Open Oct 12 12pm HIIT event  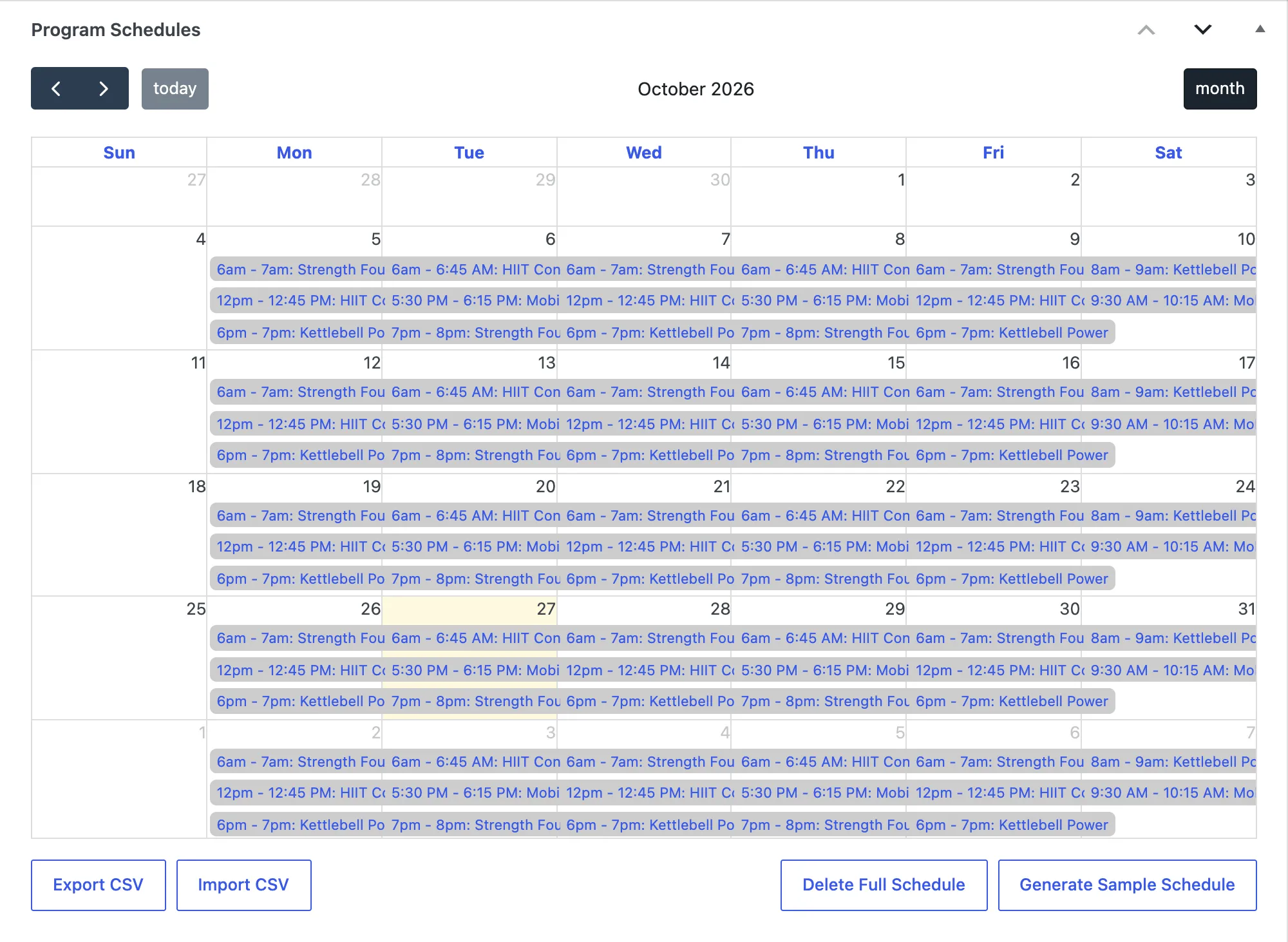point(298,424)
